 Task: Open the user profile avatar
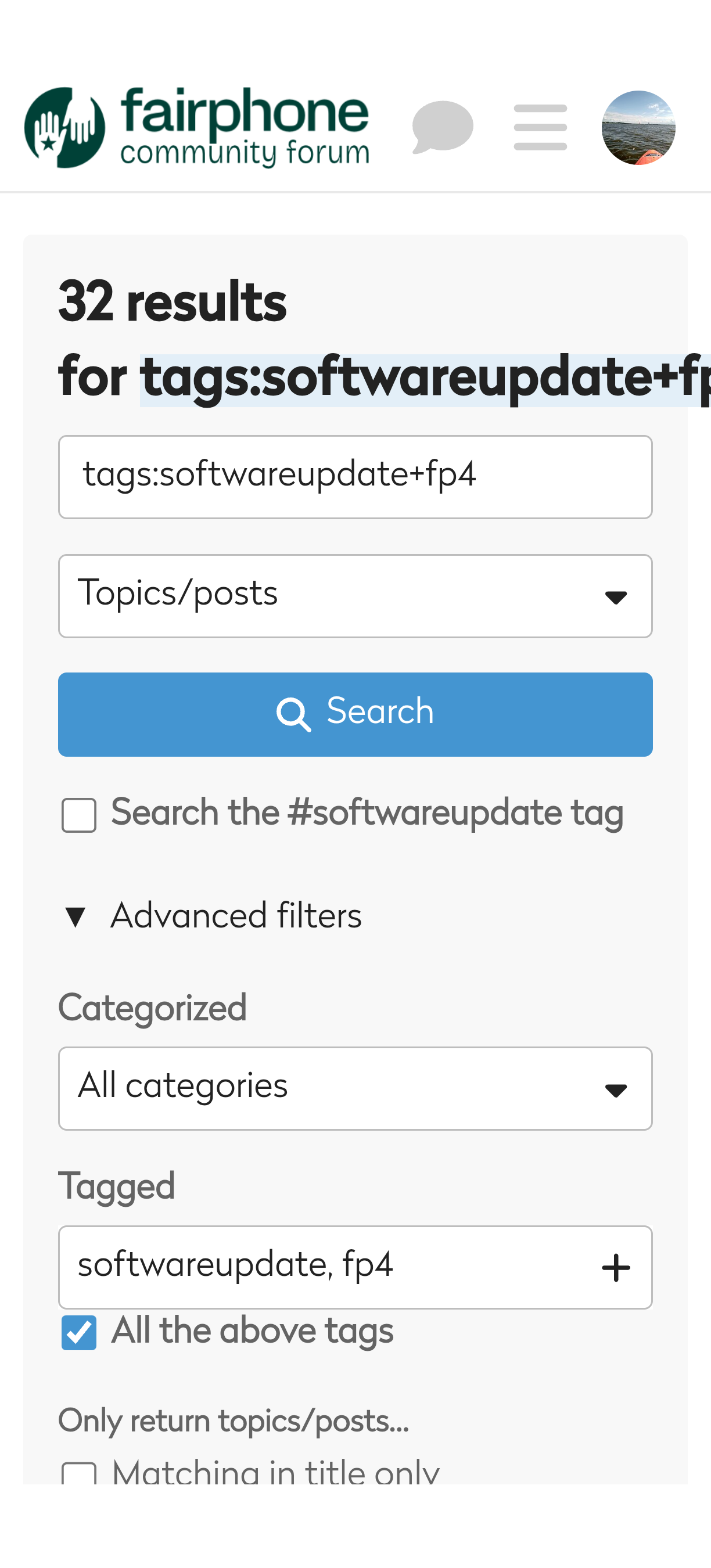pyautogui.click(x=638, y=128)
